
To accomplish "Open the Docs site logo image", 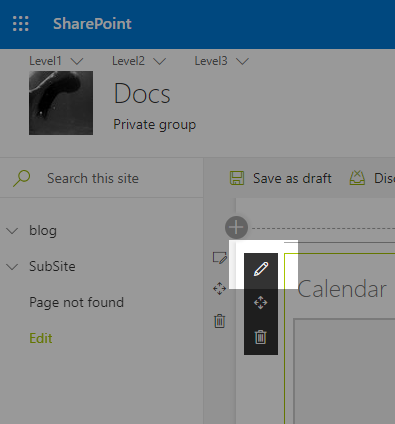I will pos(61,103).
